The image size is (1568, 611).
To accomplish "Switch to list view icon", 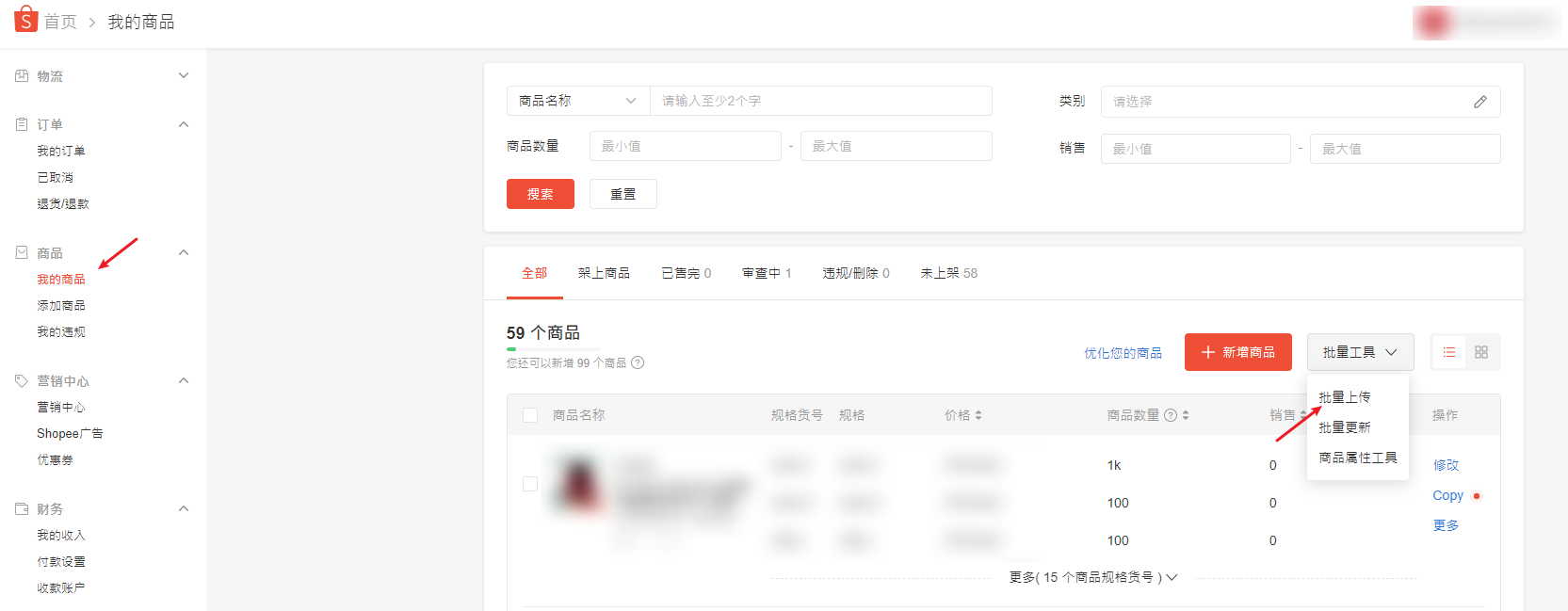I will coord(1449,352).
